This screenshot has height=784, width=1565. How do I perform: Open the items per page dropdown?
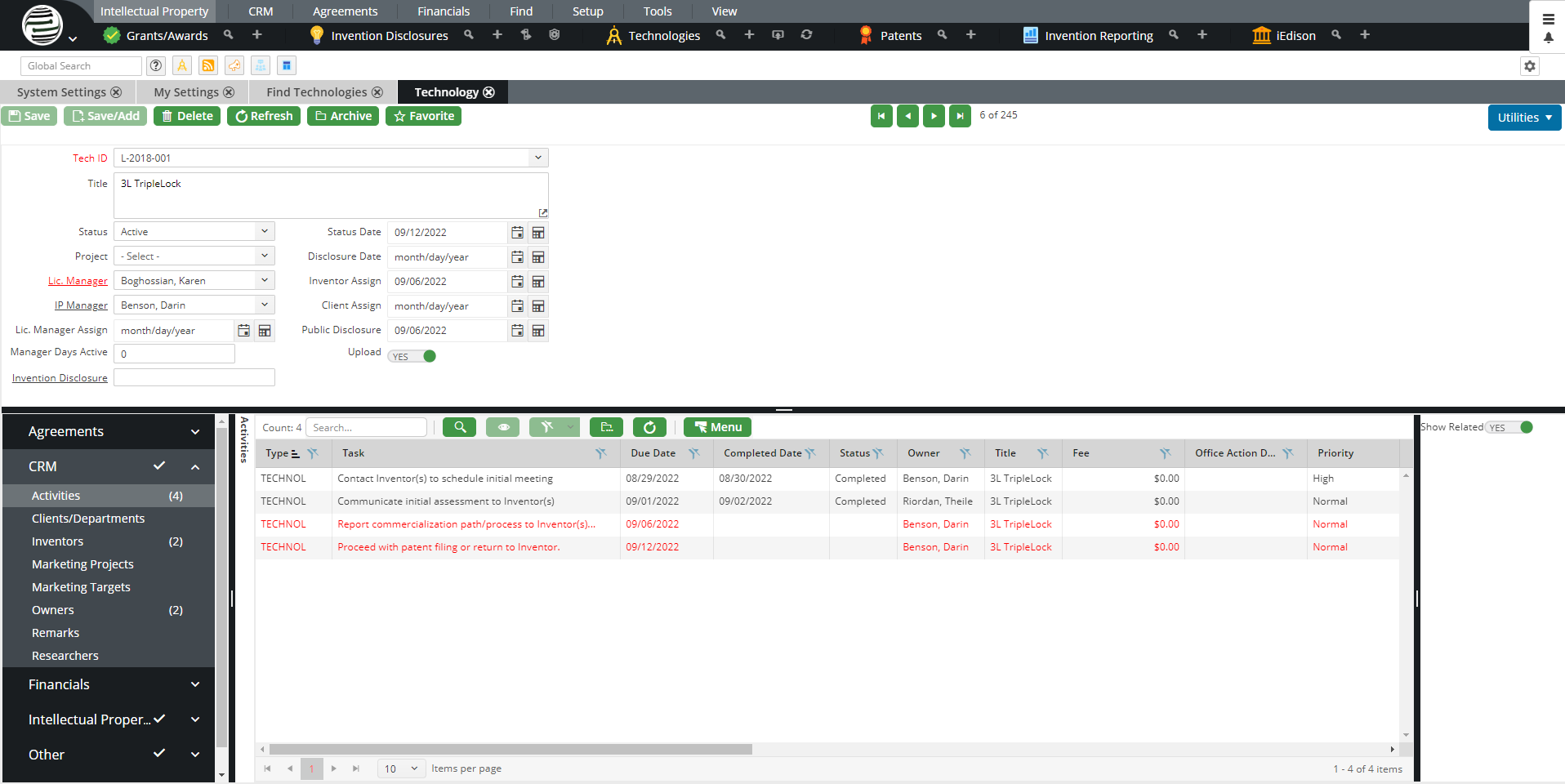401,768
